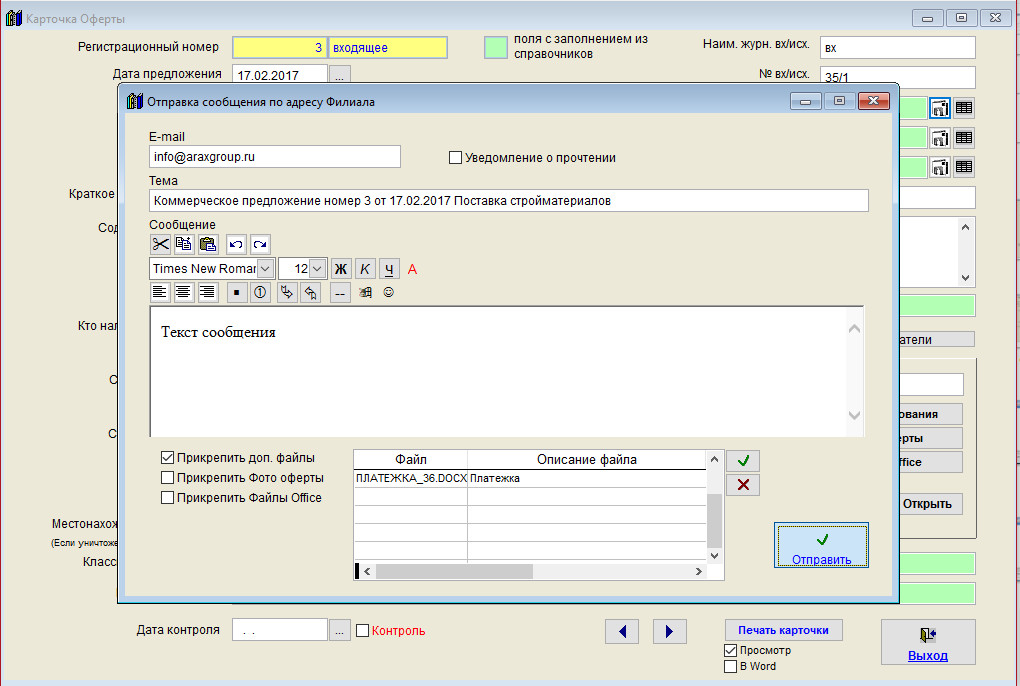
Task: Insert a smiley emoticon
Action: (388, 293)
